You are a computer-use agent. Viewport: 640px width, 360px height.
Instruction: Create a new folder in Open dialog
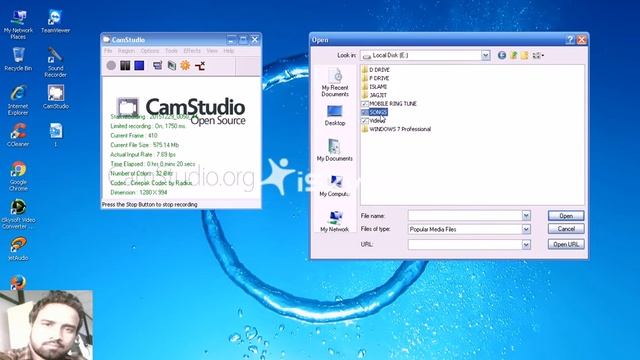pyautogui.click(x=524, y=55)
